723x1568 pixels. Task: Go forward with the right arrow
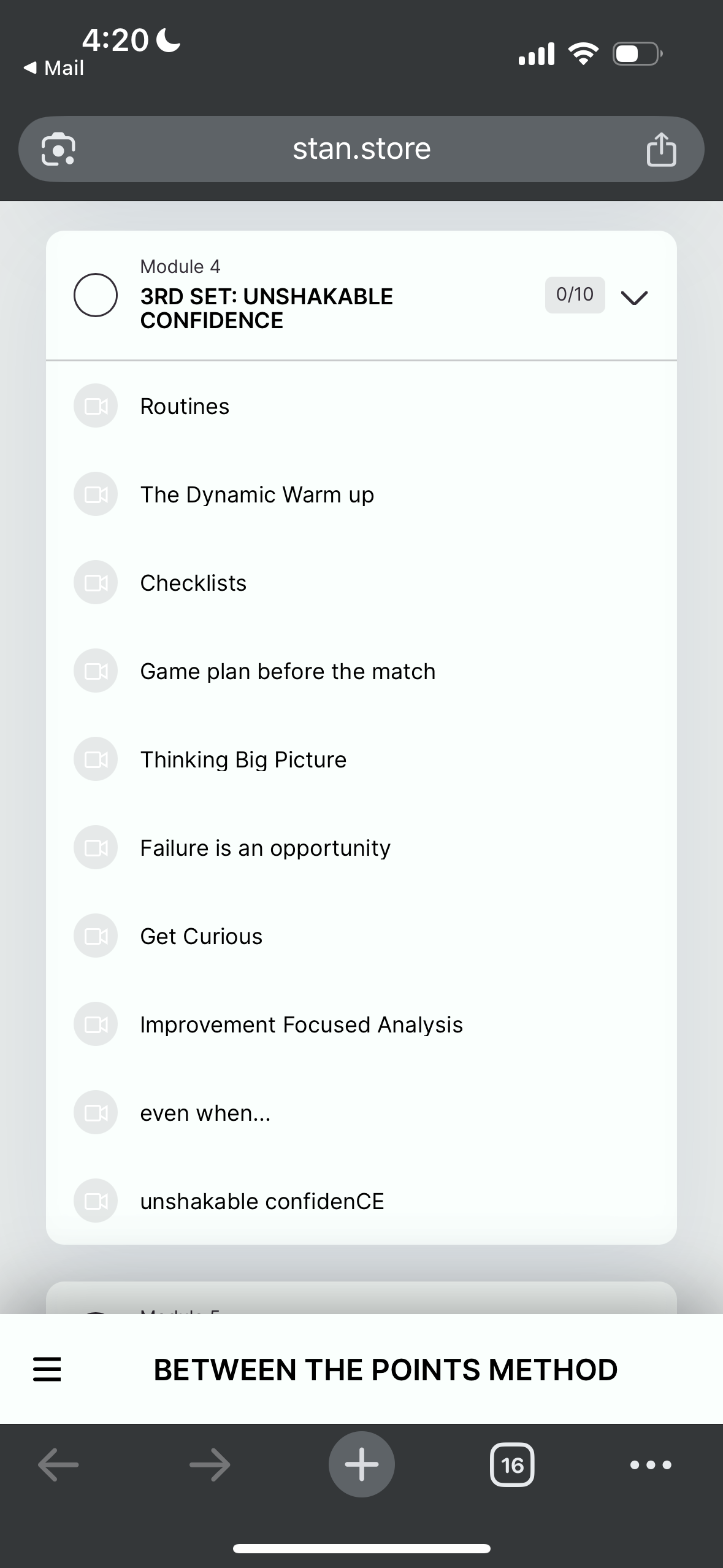point(210,1465)
